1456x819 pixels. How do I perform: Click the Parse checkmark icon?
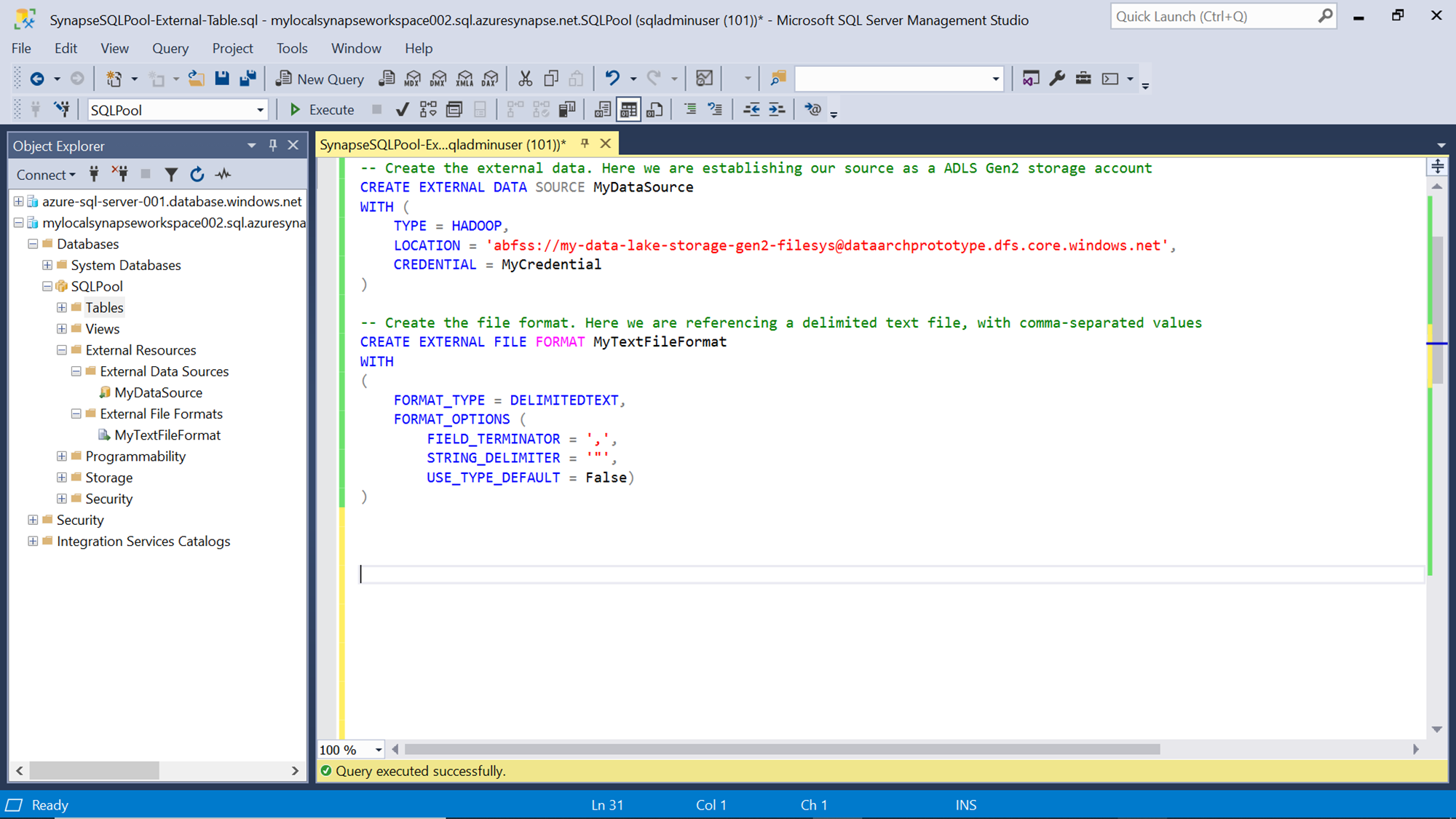pyautogui.click(x=402, y=110)
